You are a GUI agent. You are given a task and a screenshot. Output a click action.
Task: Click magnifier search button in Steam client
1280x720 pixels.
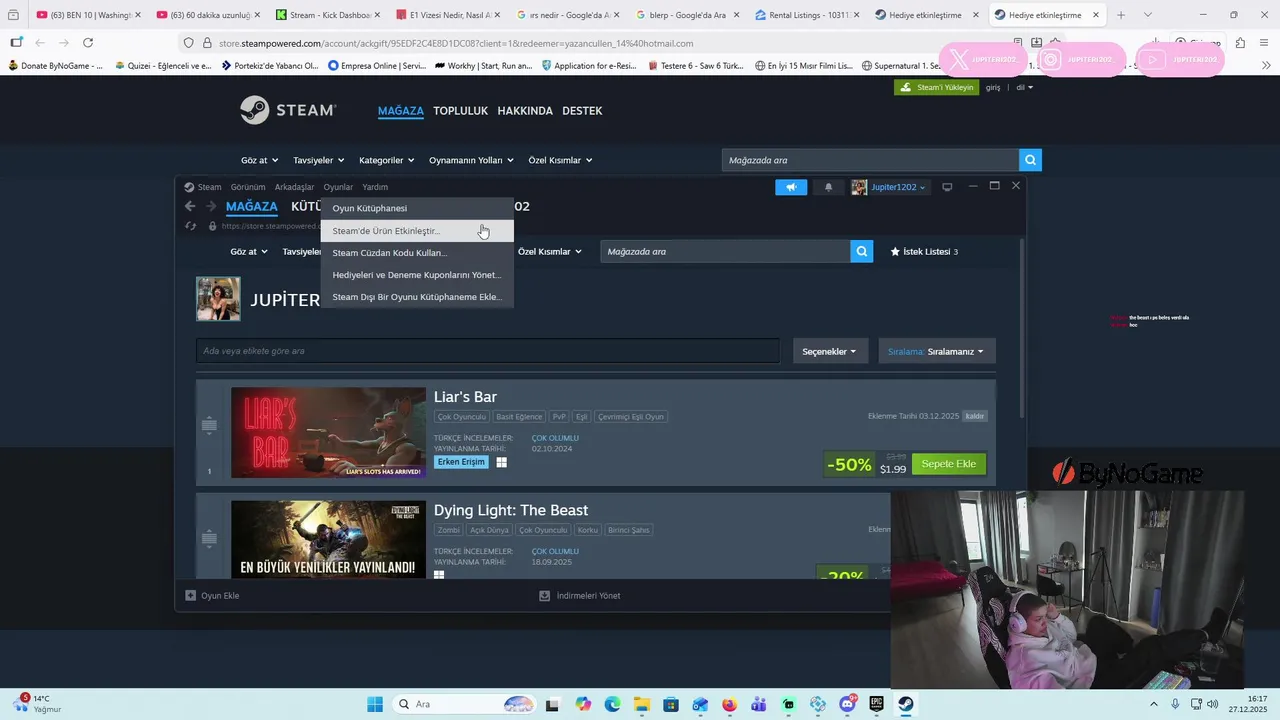point(862,251)
